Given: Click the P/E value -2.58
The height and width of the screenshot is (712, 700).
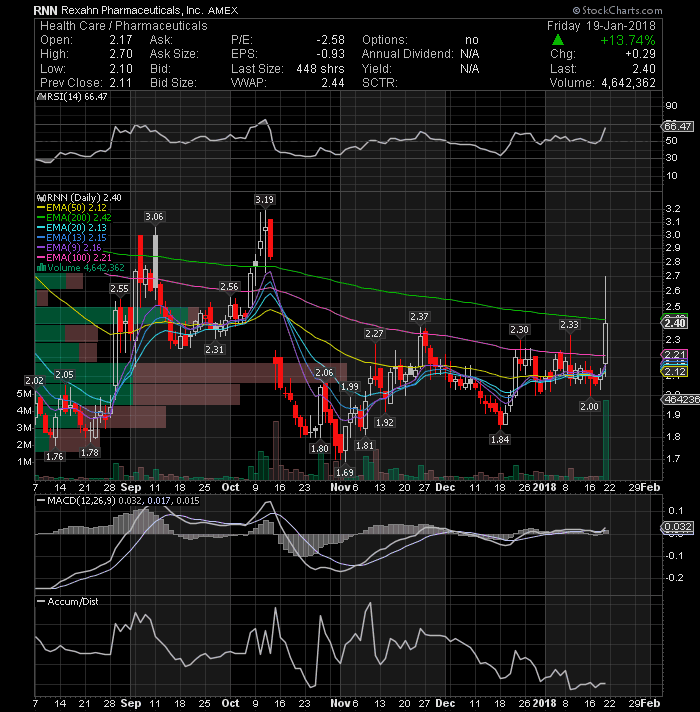Looking at the screenshot, I should tap(330, 40).
